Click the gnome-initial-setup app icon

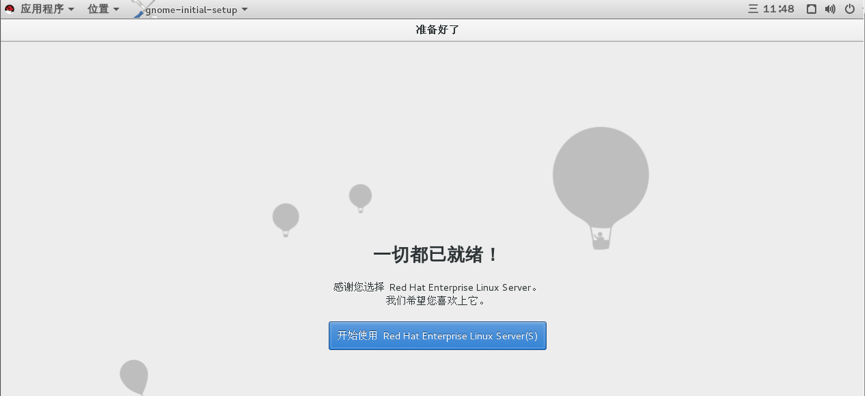point(143,9)
